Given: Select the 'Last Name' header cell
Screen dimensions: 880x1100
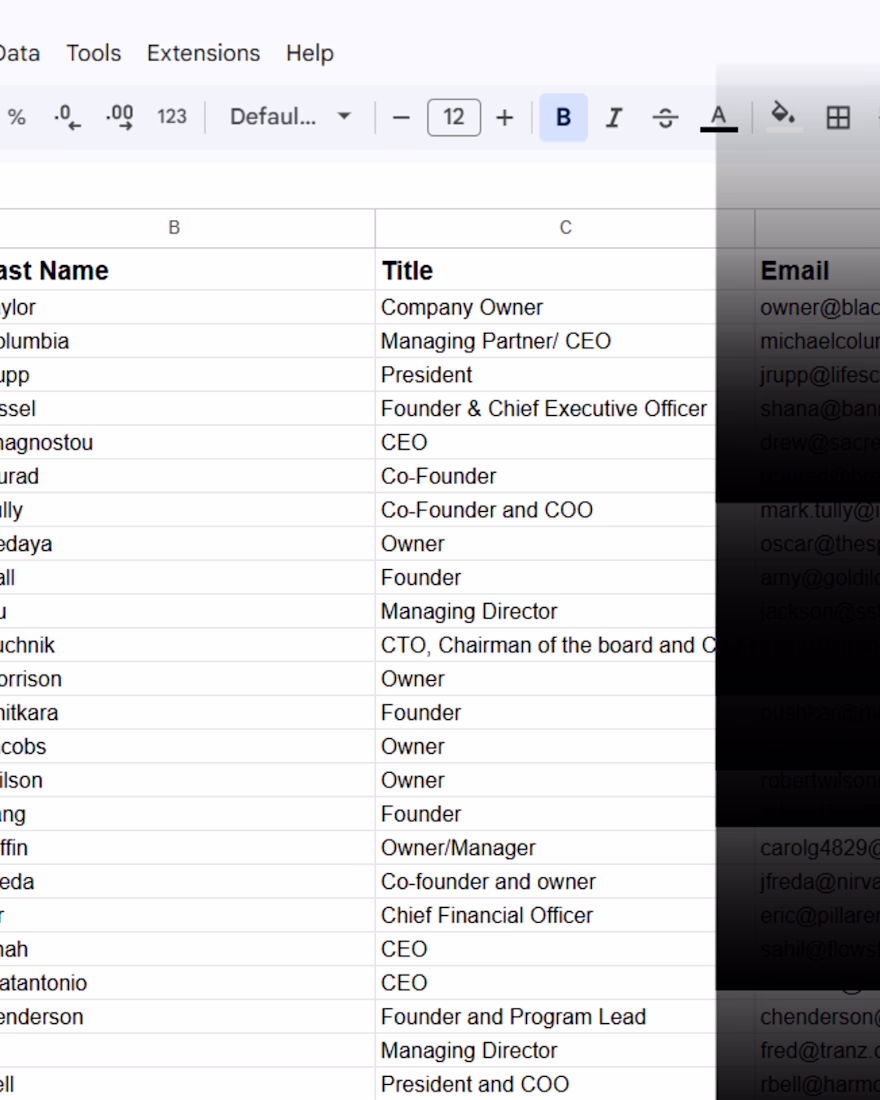Looking at the screenshot, I should pos(187,270).
